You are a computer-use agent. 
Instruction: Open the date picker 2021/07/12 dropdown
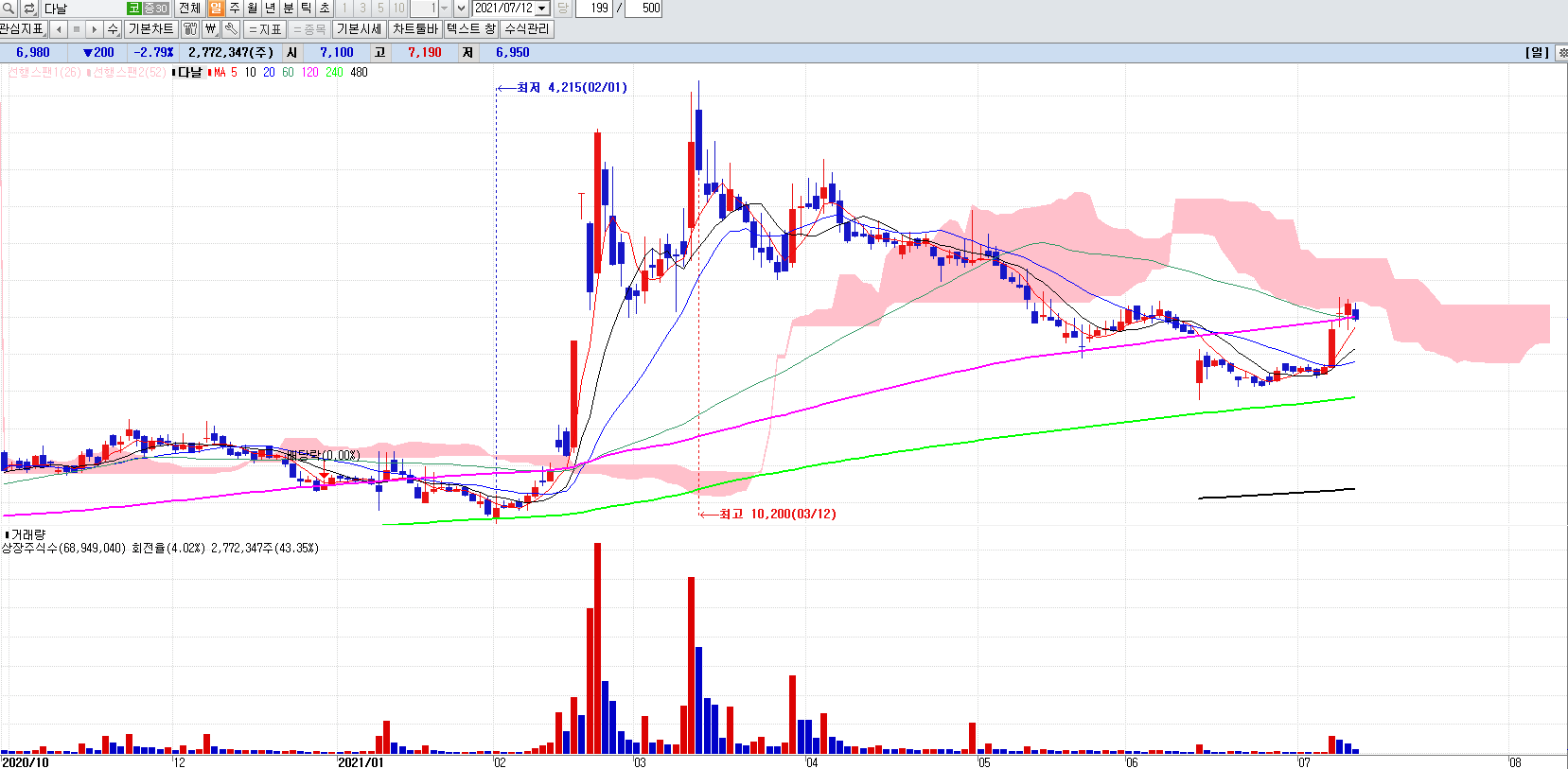pos(542,9)
